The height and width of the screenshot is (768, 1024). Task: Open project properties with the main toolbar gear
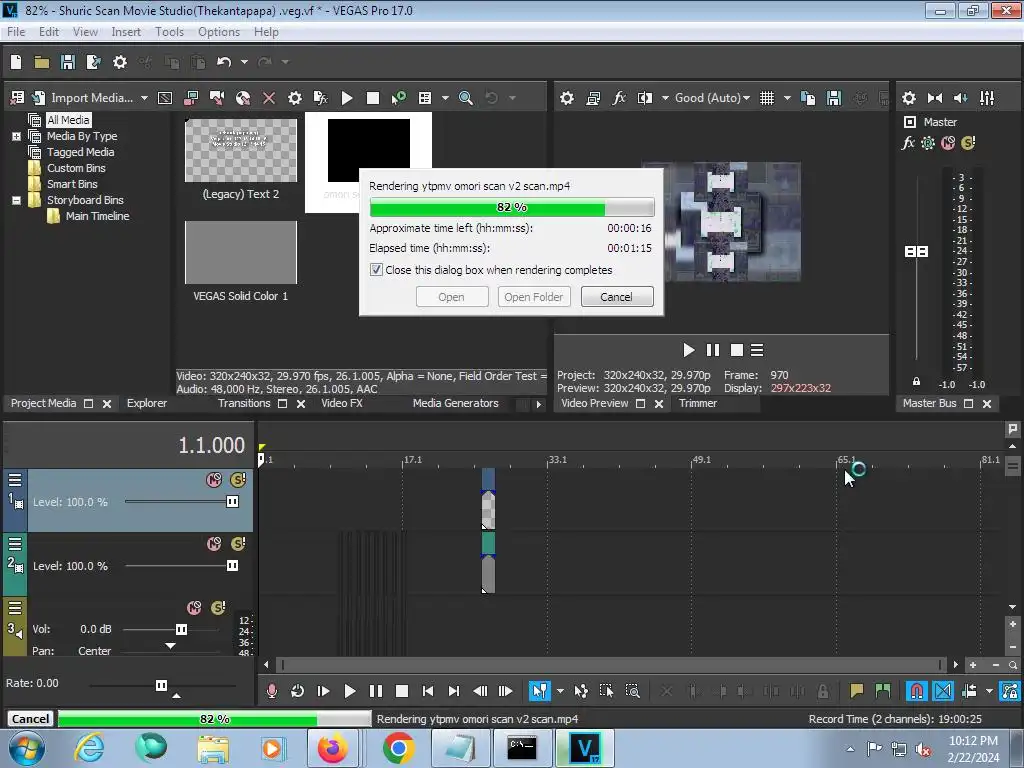tap(120, 62)
